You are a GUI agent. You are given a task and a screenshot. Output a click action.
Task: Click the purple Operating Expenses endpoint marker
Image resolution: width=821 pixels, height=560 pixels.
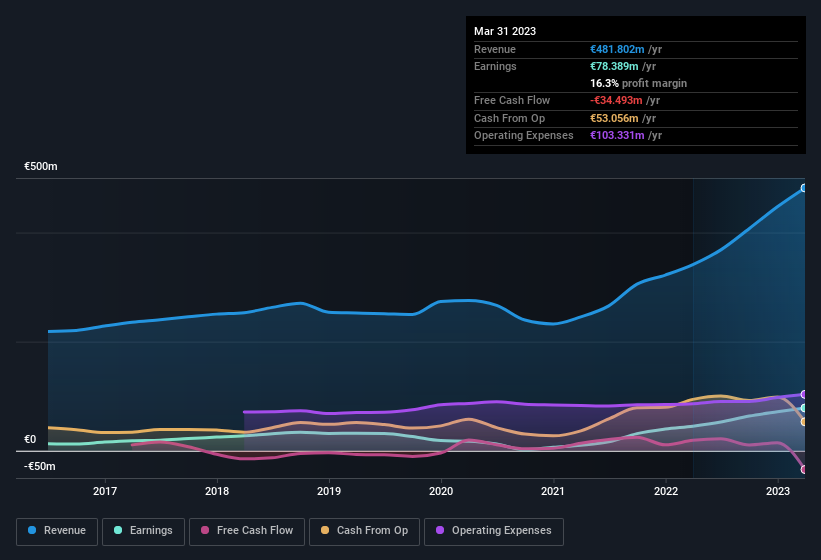[804, 394]
